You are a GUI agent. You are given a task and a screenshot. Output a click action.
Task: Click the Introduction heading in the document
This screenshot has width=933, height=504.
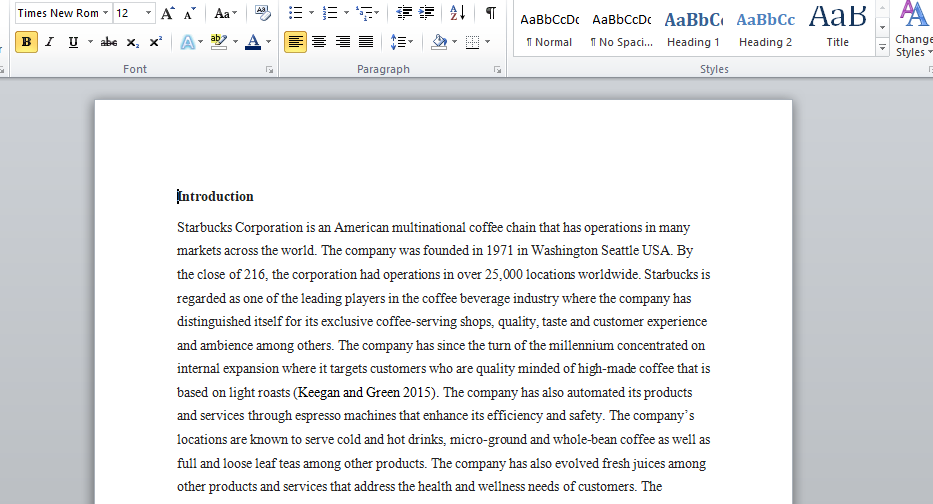(x=215, y=196)
